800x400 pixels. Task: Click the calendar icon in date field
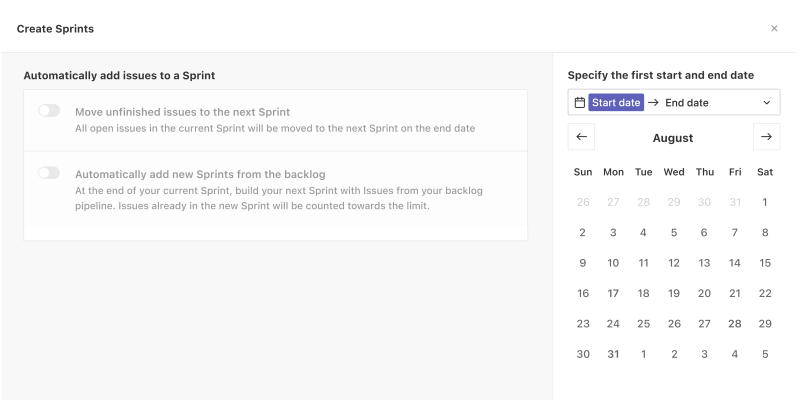coord(579,102)
